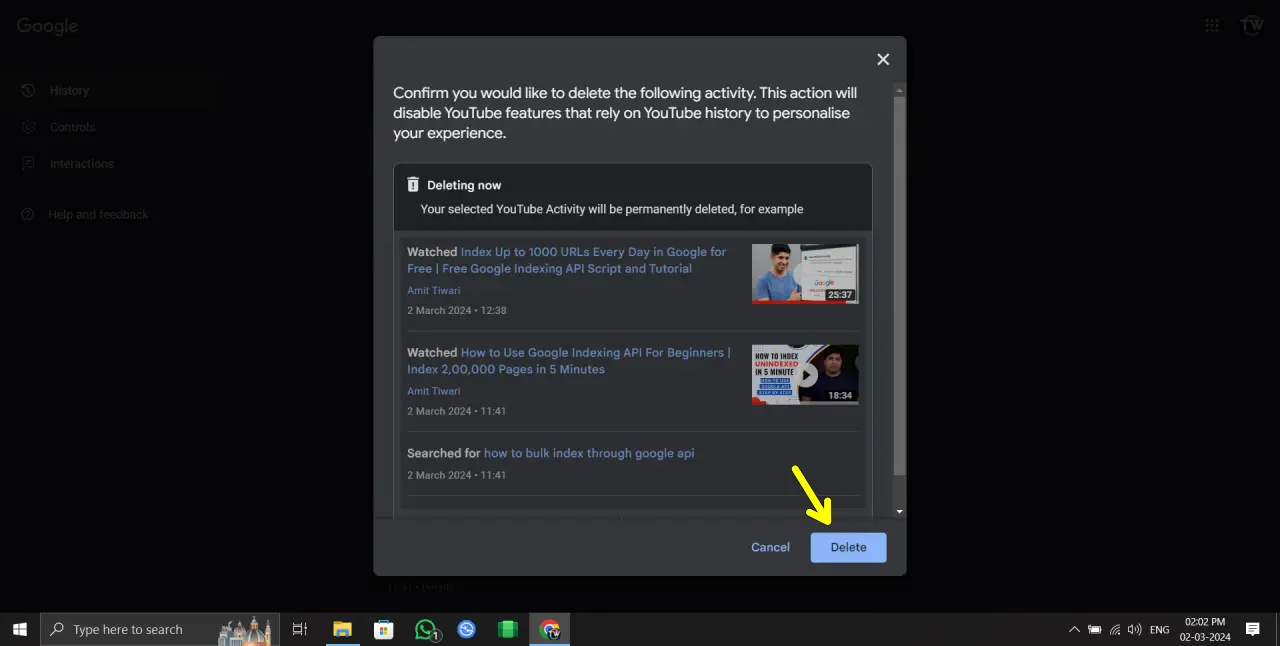Click the ENG language indicator
Screen dimensions: 1280x646
pyautogui.click(x=1159, y=629)
